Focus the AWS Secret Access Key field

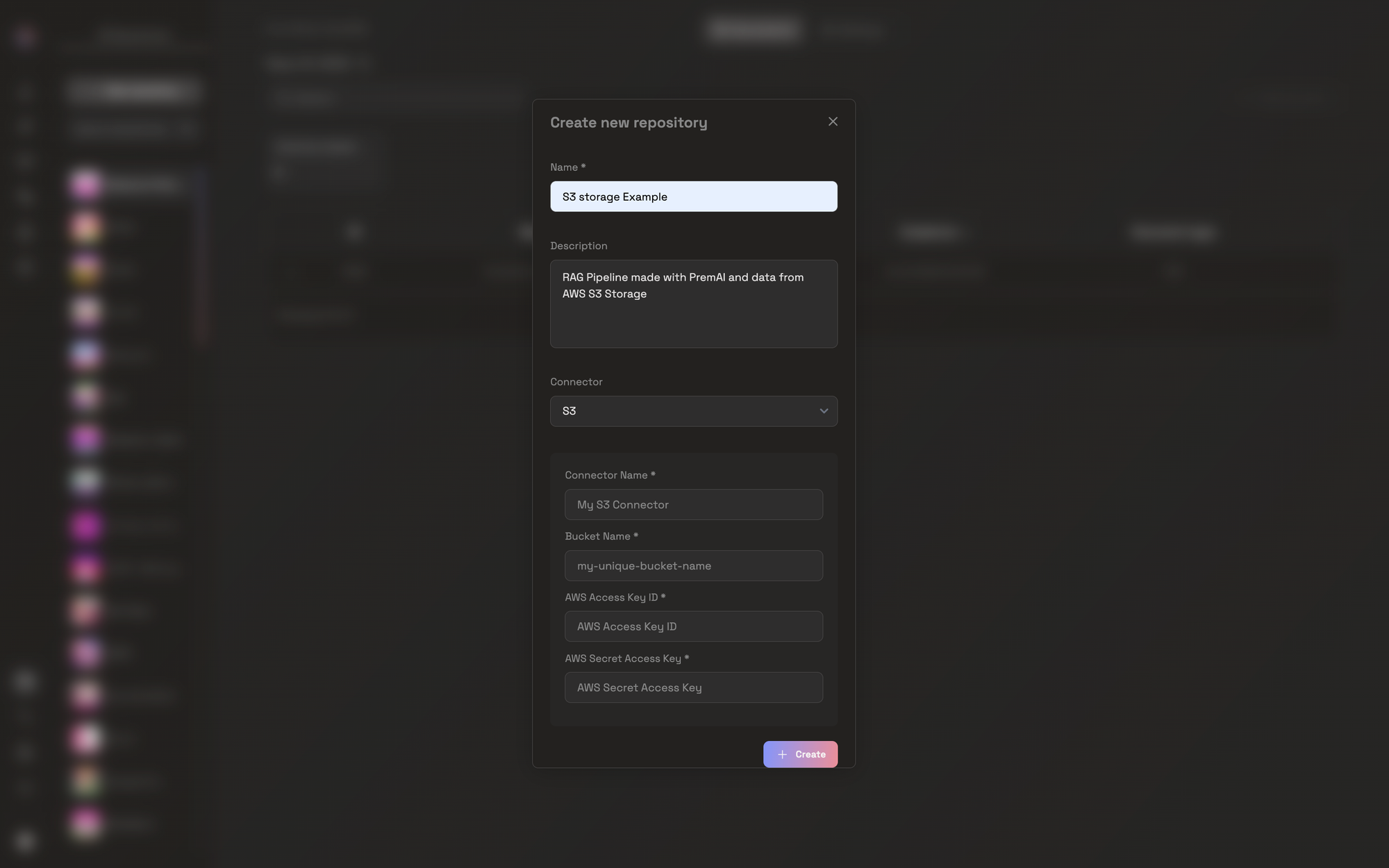click(x=694, y=687)
